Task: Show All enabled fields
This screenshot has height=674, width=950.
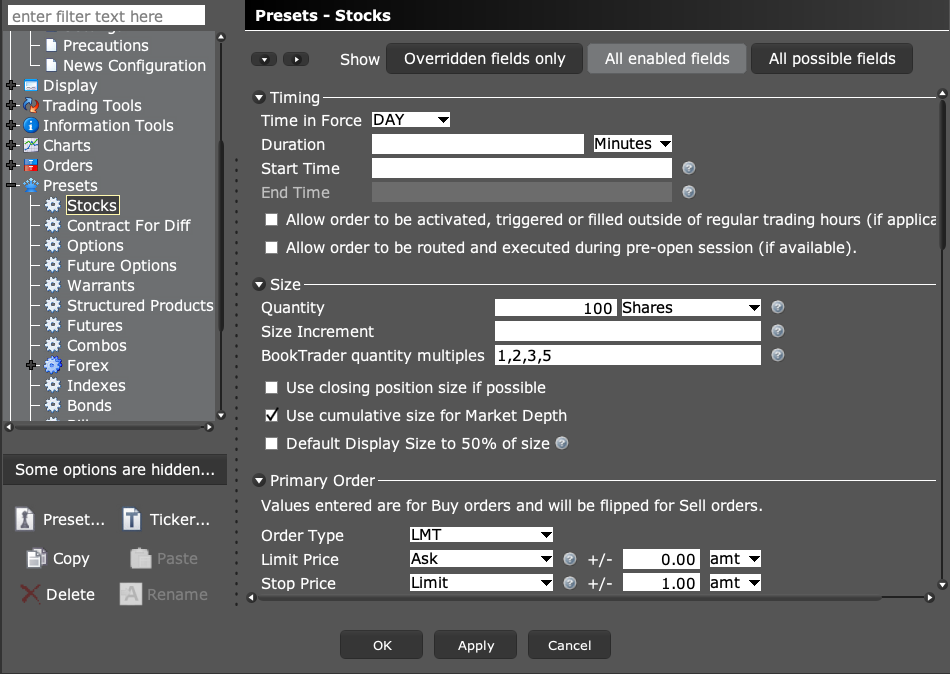Action: (667, 59)
